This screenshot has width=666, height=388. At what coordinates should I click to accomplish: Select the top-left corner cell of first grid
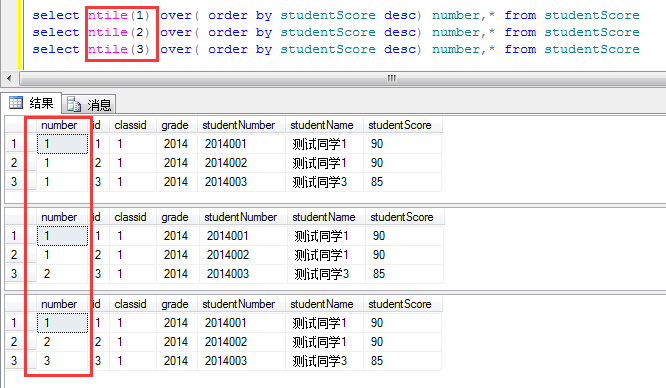pos(16,125)
